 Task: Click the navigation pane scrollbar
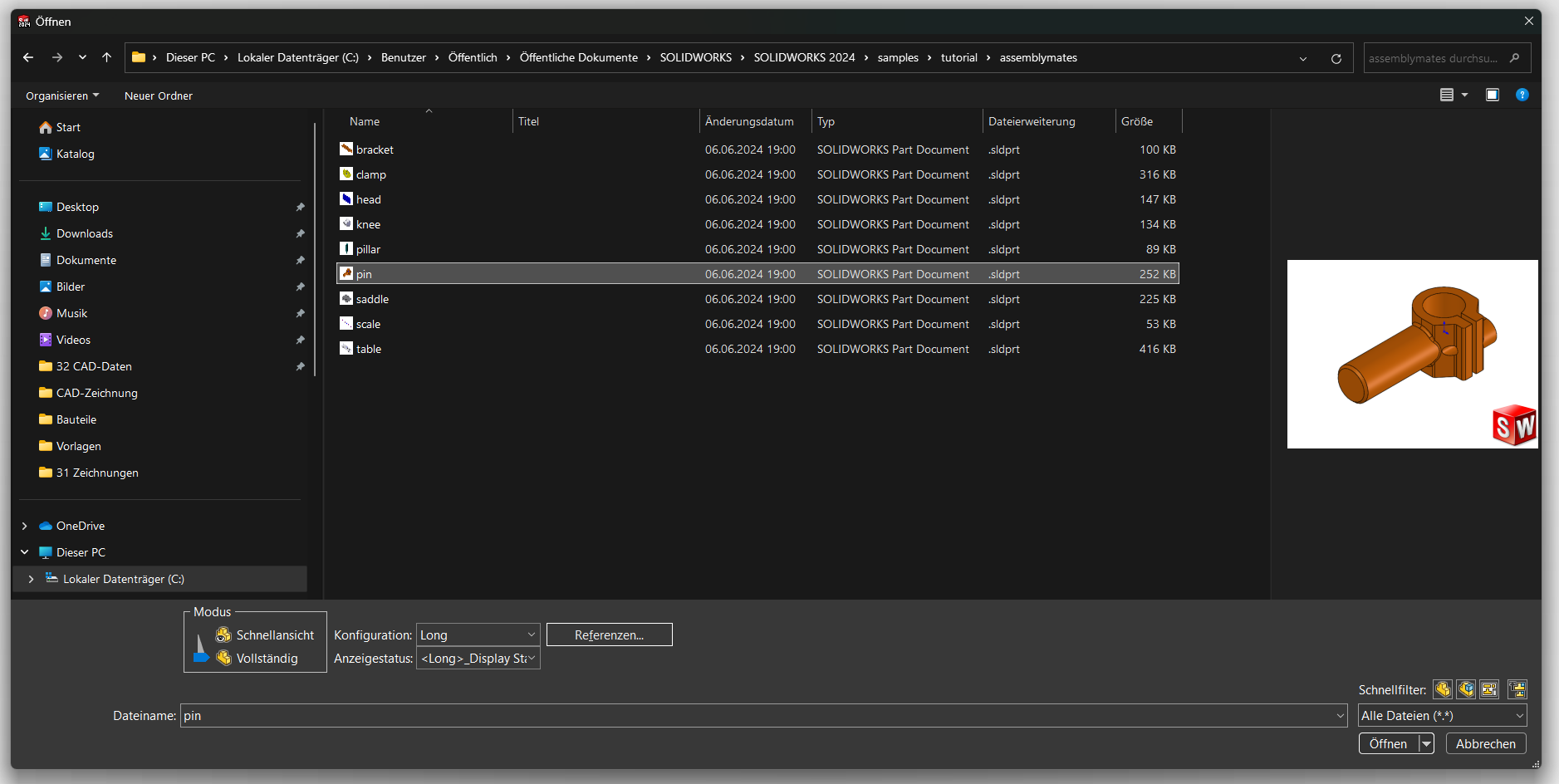click(x=315, y=249)
